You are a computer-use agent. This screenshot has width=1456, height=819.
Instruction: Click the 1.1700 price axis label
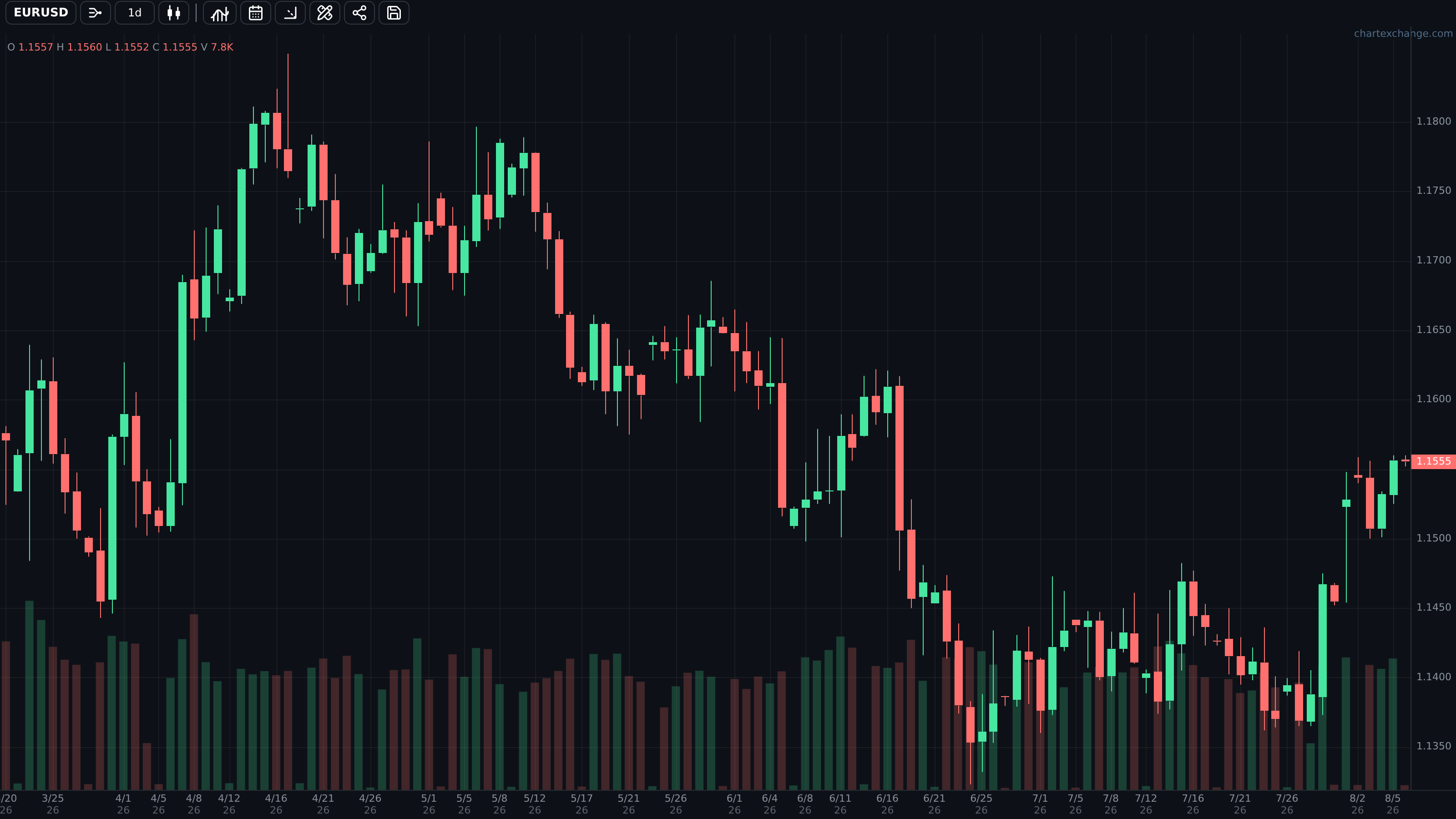(x=1433, y=260)
